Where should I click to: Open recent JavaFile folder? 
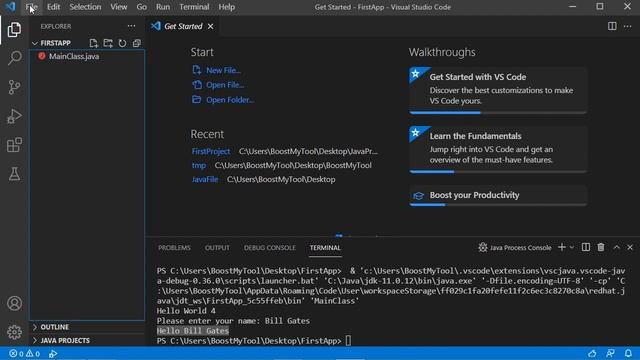coord(205,179)
